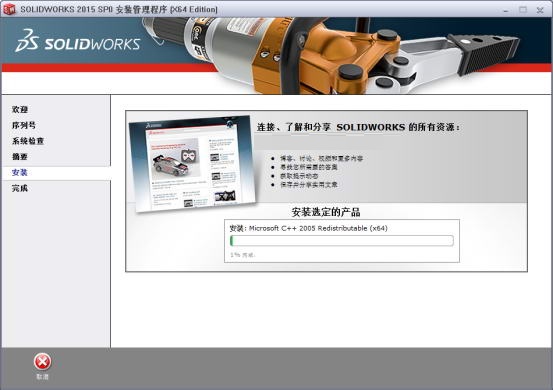Minimize the installation manager window
The image size is (553, 390).
[506, 10]
